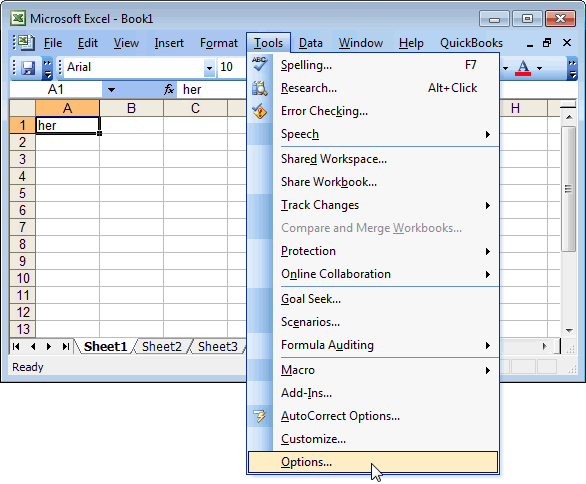Viewport: 586px width, 484px height.
Task: Expand the Track Changes submenu
Action: pyautogui.click(x=487, y=205)
